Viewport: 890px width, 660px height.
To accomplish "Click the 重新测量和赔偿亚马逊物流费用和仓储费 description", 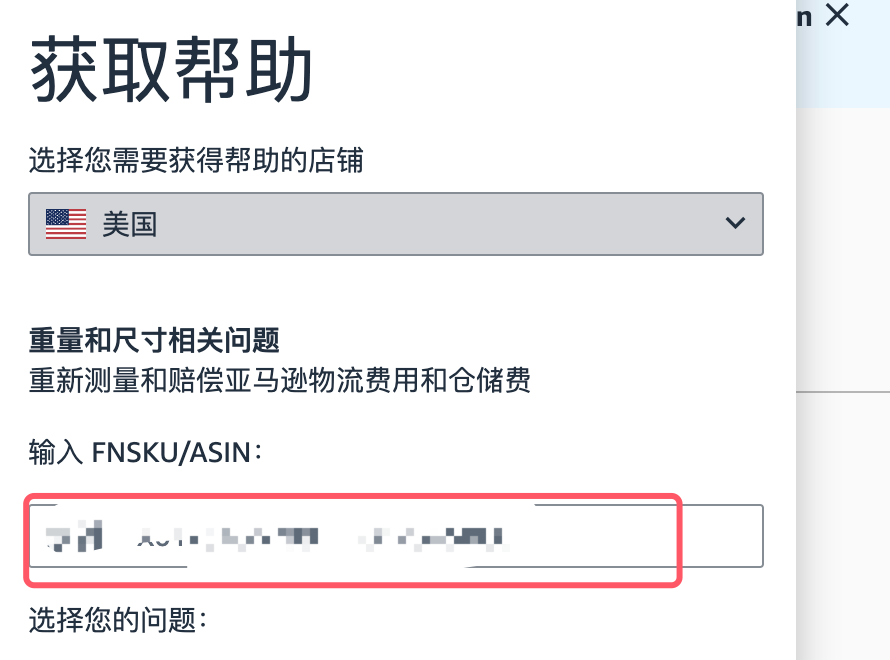I will 280,380.
